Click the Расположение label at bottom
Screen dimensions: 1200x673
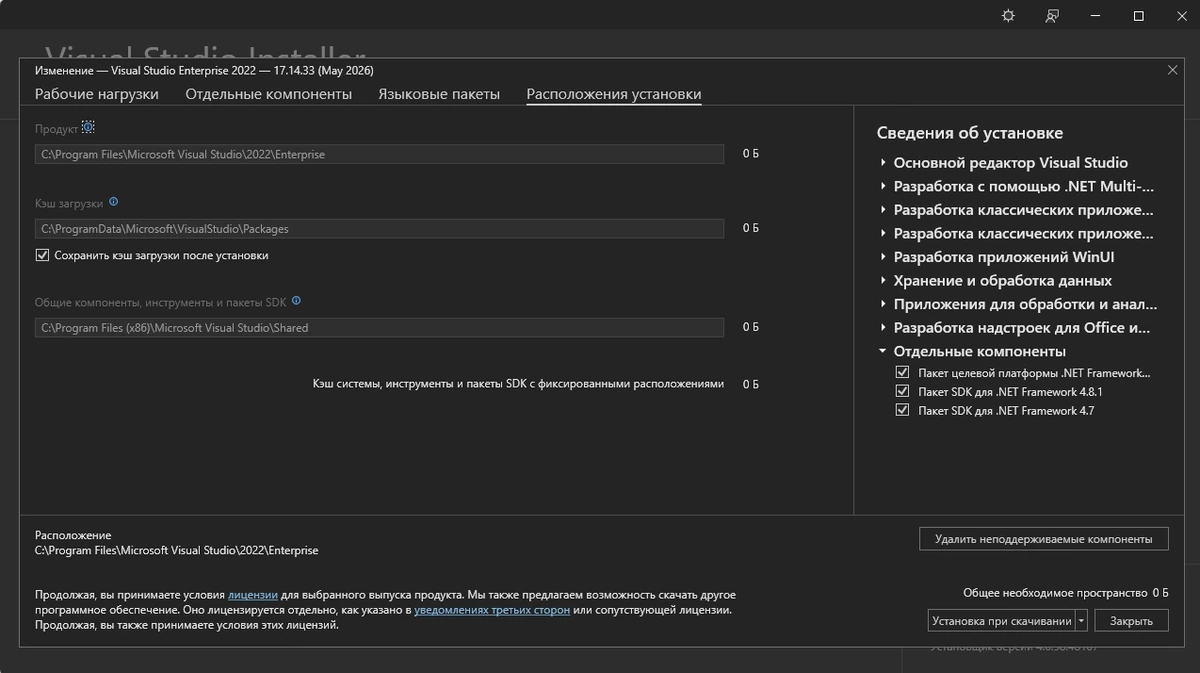pos(73,535)
